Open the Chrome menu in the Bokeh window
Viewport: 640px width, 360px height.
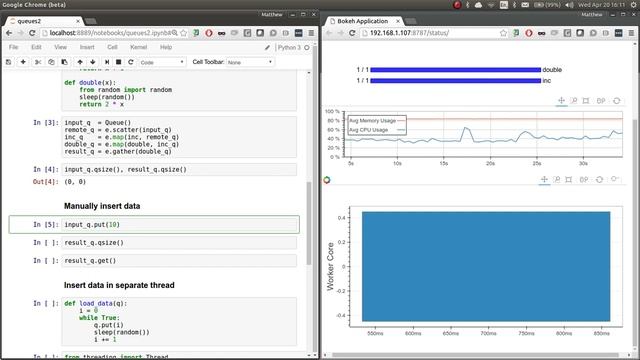(x=631, y=33)
